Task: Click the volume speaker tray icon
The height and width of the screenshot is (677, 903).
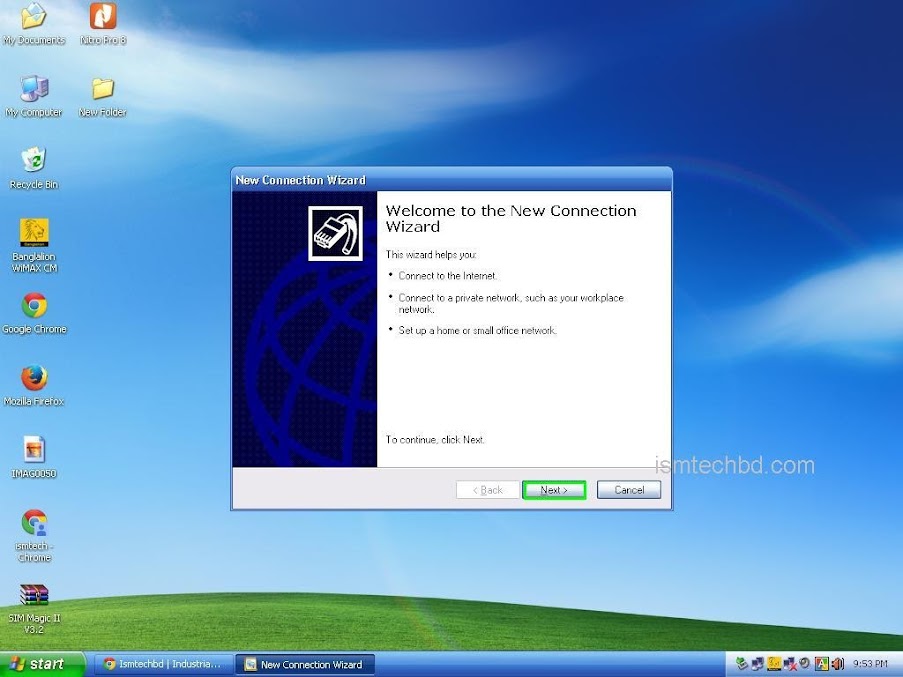Action: (x=837, y=664)
